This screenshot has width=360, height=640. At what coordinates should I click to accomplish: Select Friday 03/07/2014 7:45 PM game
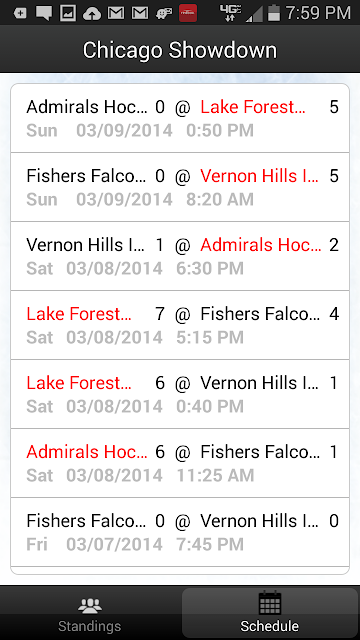[180, 532]
